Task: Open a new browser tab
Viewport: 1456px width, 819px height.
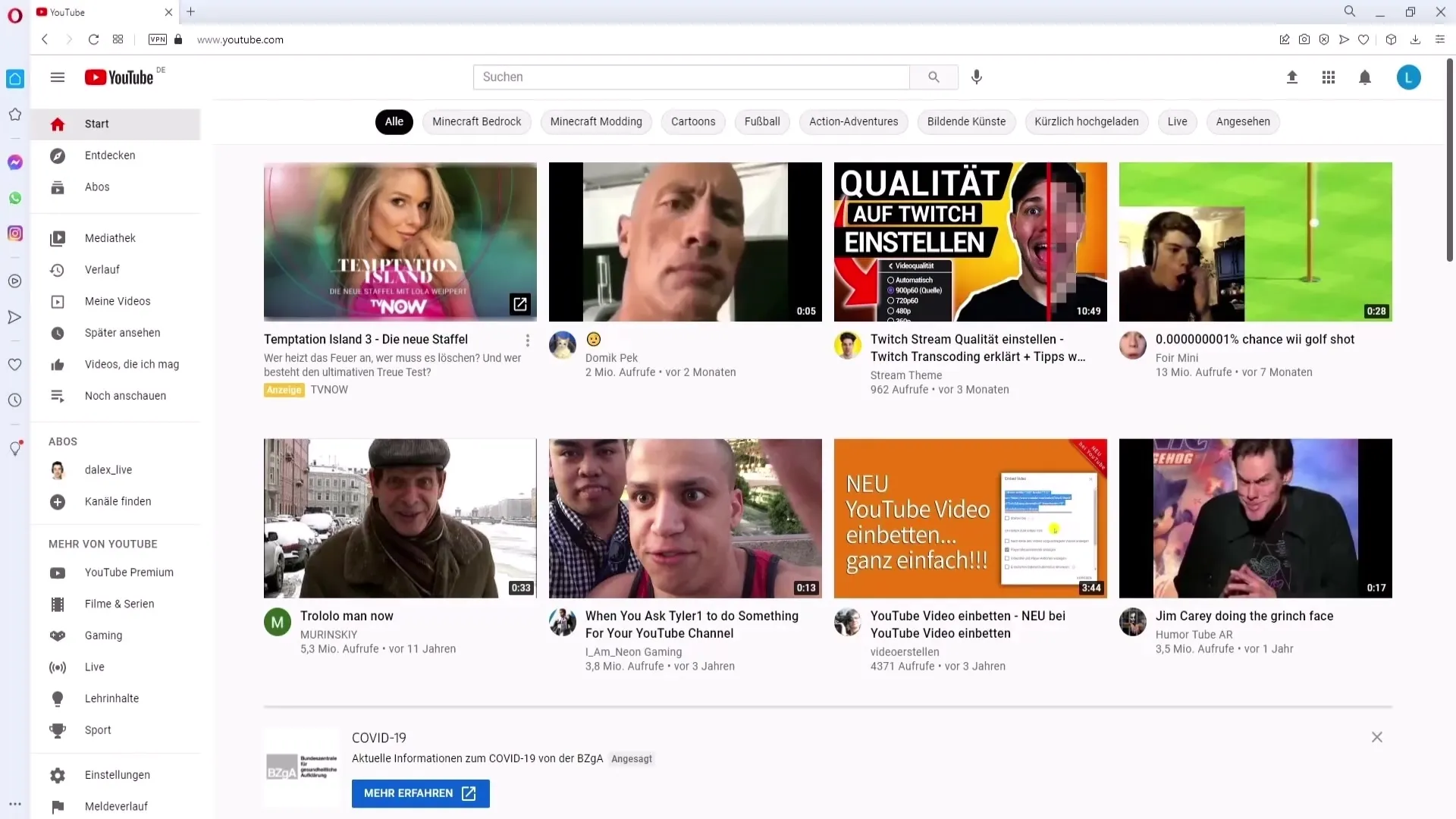Action: click(191, 11)
